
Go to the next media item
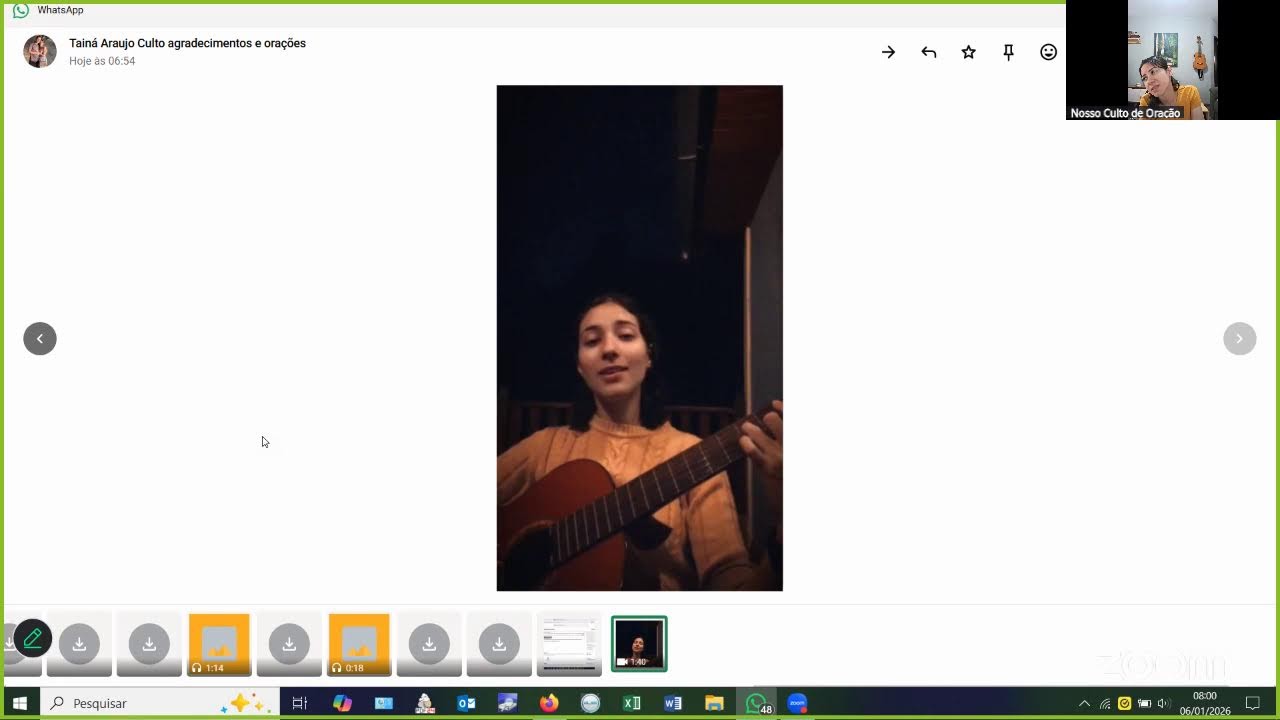(x=1239, y=338)
